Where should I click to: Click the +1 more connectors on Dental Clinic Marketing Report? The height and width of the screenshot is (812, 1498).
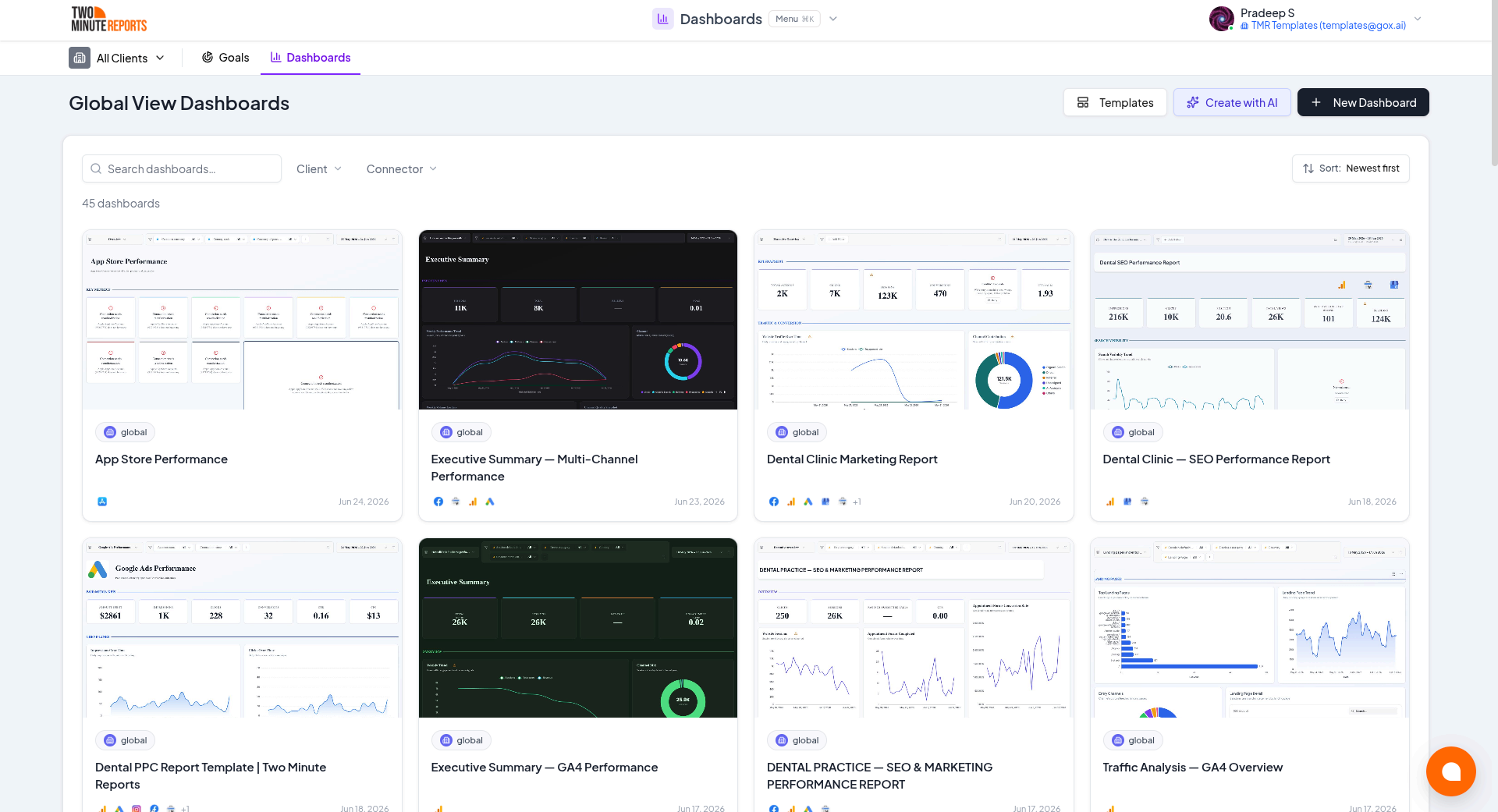pyautogui.click(x=857, y=502)
